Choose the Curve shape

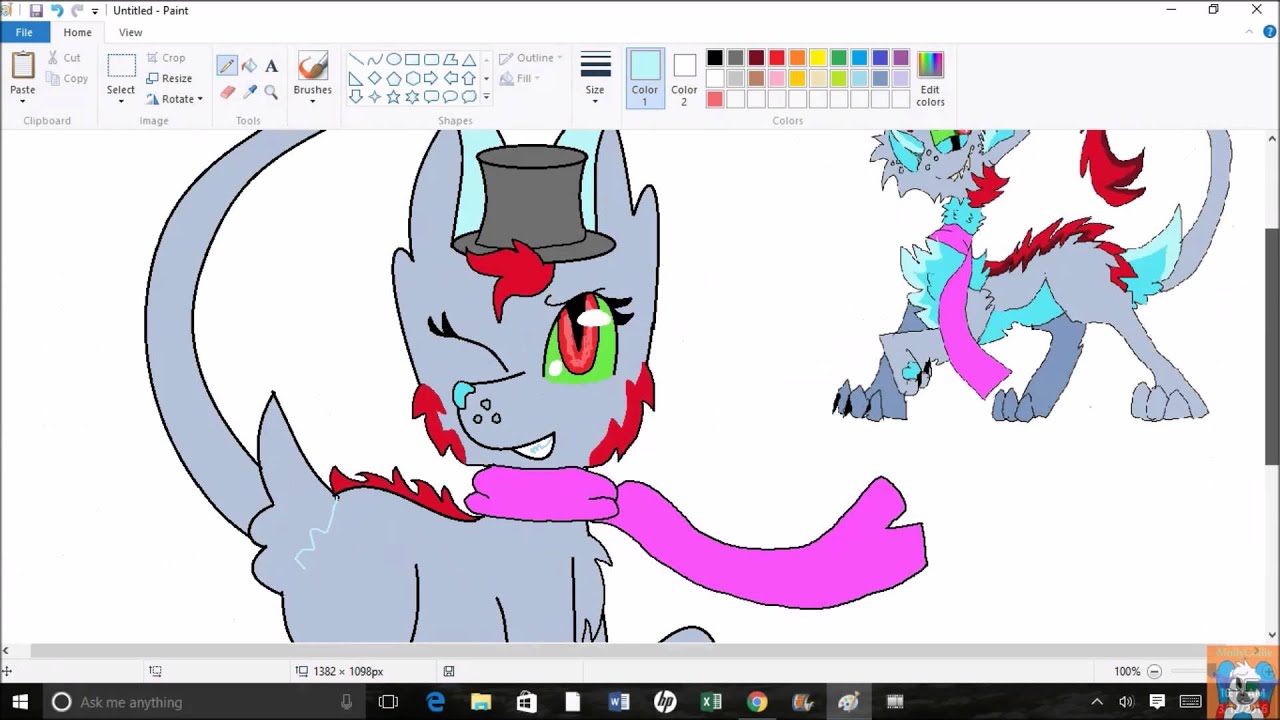(374, 59)
